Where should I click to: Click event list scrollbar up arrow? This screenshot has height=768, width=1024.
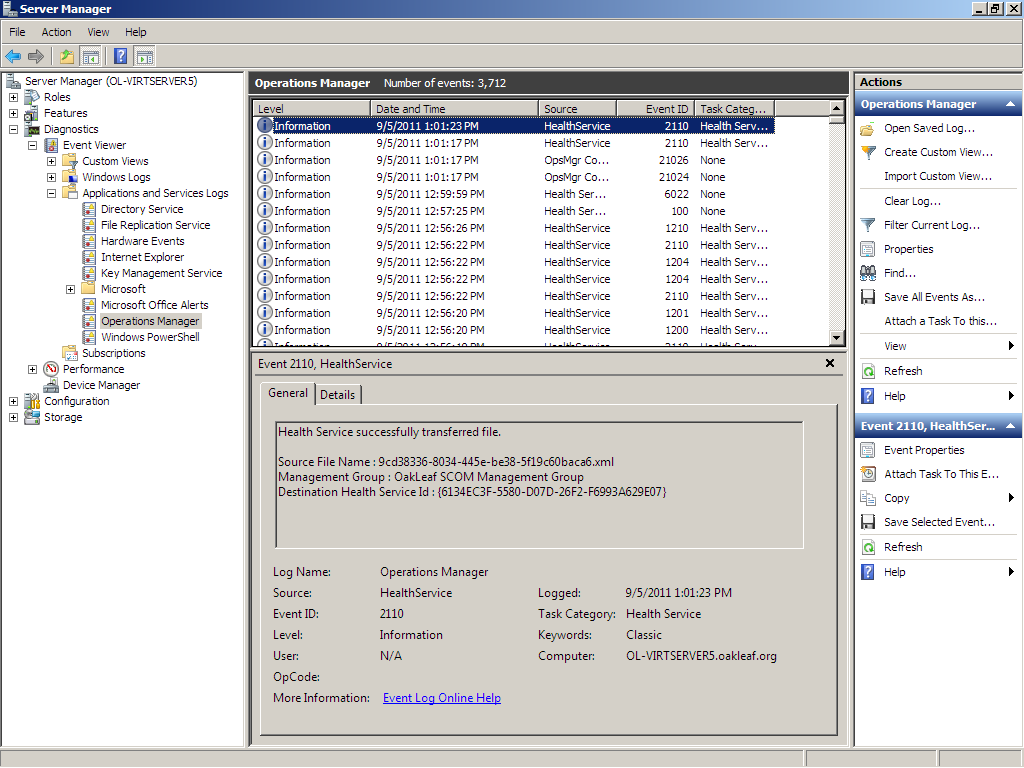pos(837,108)
